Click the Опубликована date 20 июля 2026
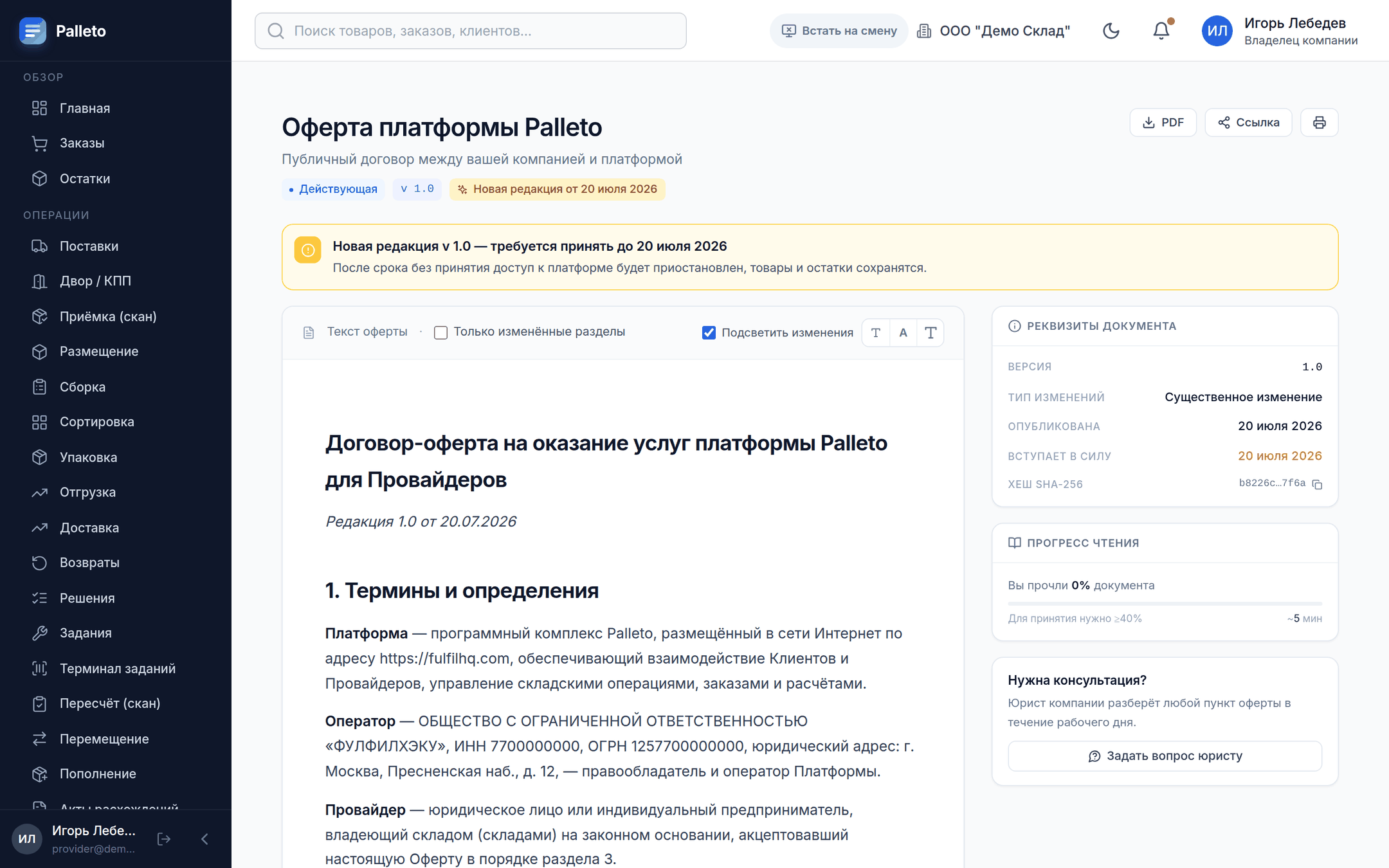 tap(1280, 426)
